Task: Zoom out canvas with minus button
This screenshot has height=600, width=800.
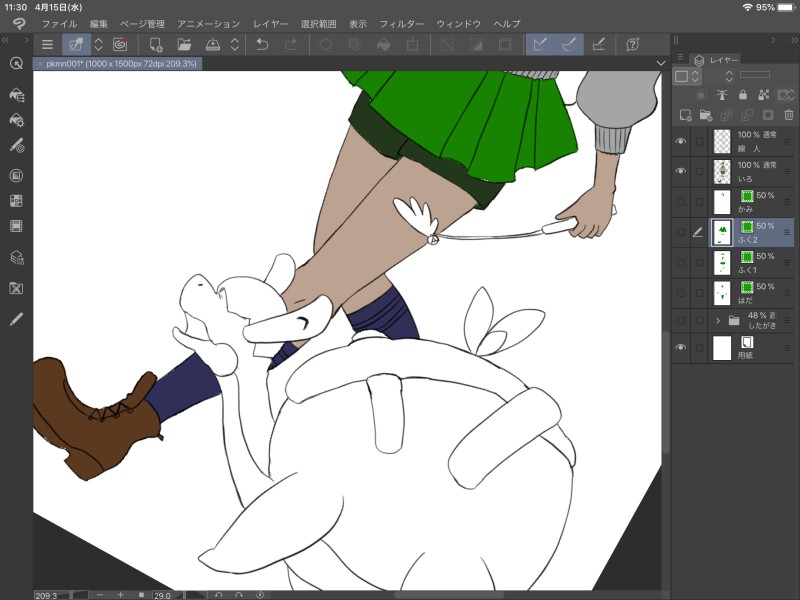Action: click(x=99, y=595)
